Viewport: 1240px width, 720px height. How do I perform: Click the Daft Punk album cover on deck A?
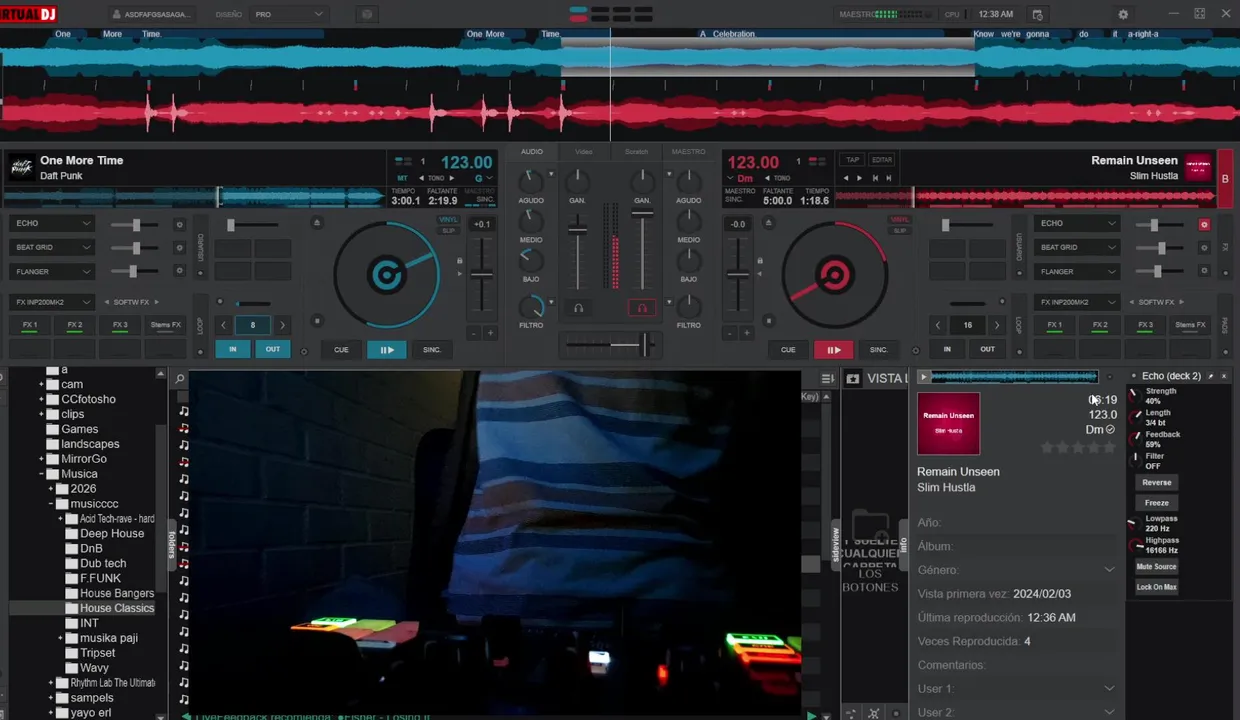(x=21, y=167)
